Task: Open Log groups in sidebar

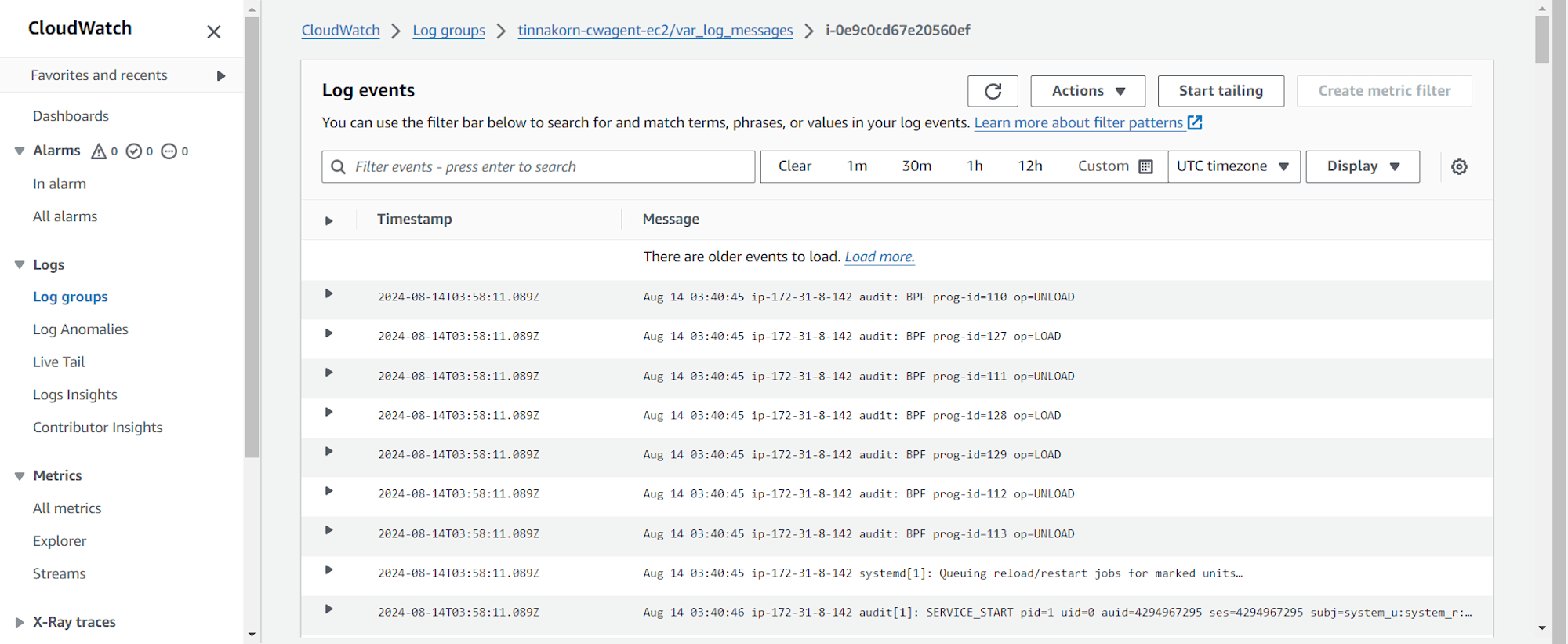Action: (x=71, y=297)
